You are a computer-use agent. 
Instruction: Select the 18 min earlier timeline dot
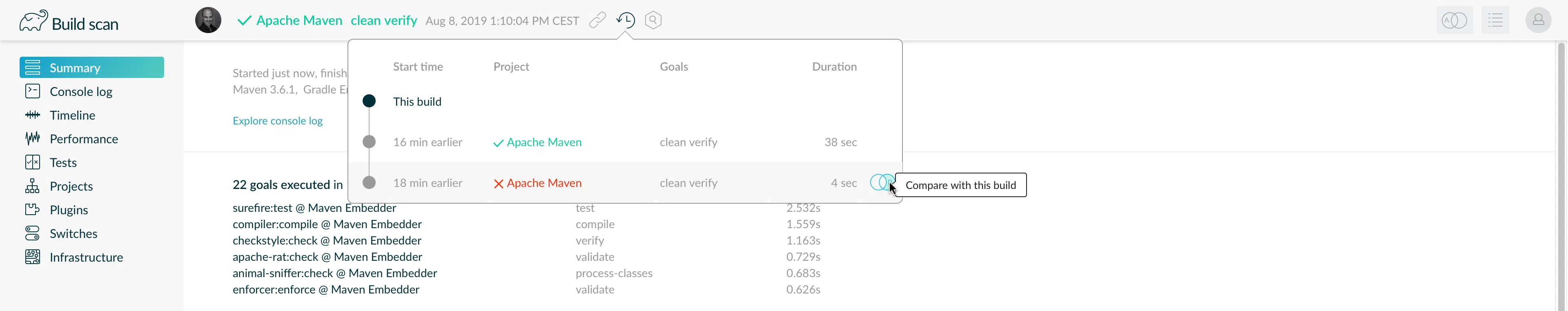tap(369, 182)
